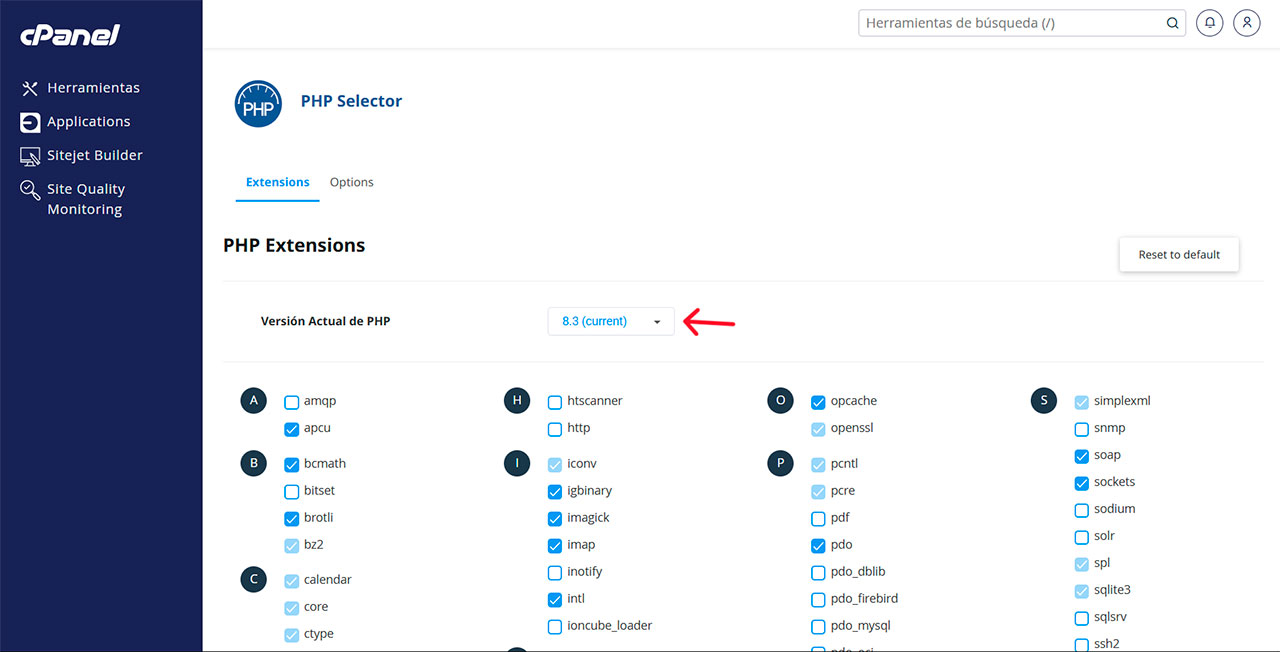The height and width of the screenshot is (652, 1280).
Task: Uncheck the pdo extension
Action: [x=818, y=546]
